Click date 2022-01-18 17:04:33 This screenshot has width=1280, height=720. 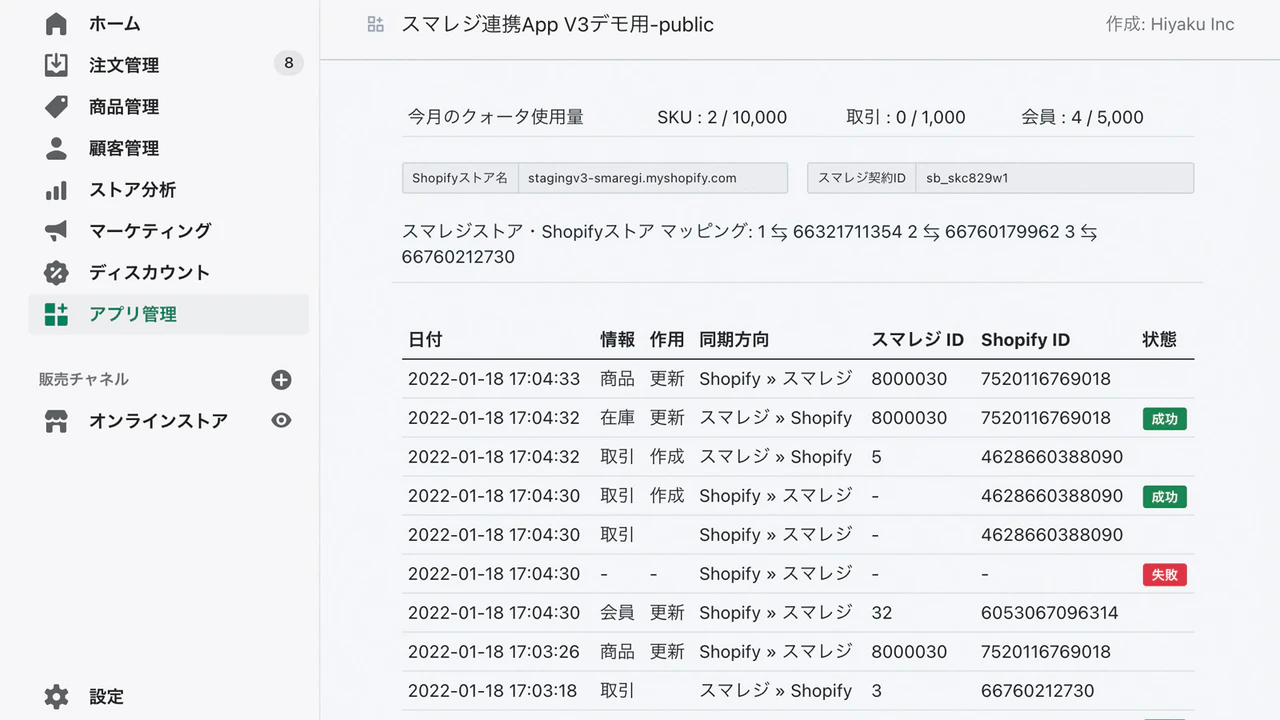pos(494,379)
